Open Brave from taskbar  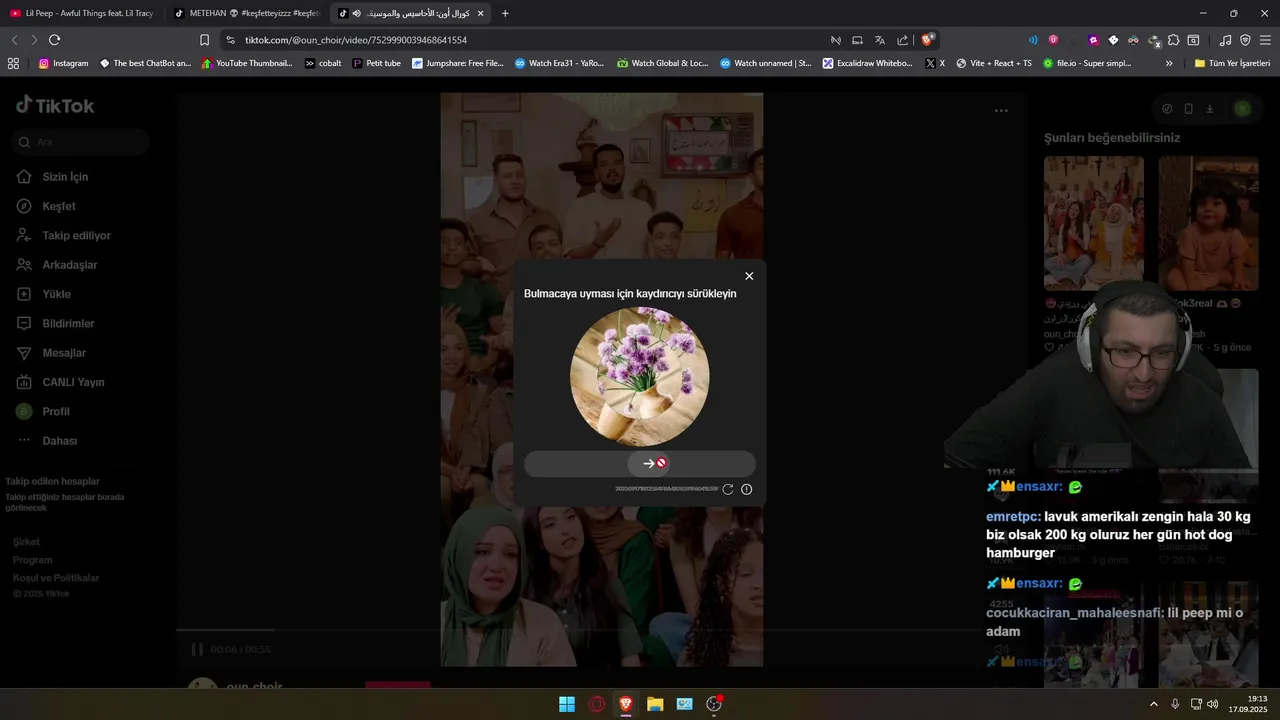pyautogui.click(x=626, y=704)
